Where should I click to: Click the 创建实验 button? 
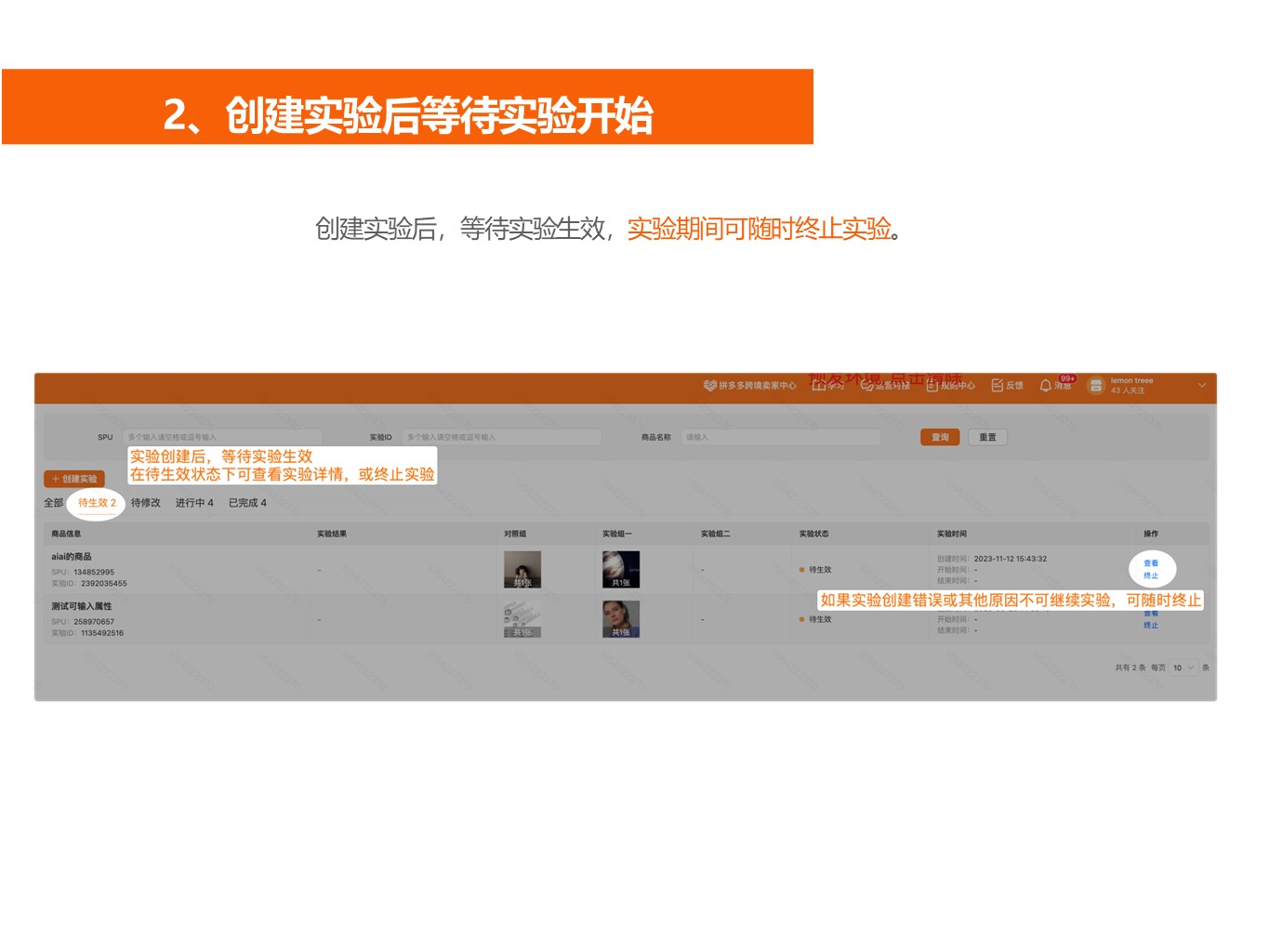click(74, 479)
